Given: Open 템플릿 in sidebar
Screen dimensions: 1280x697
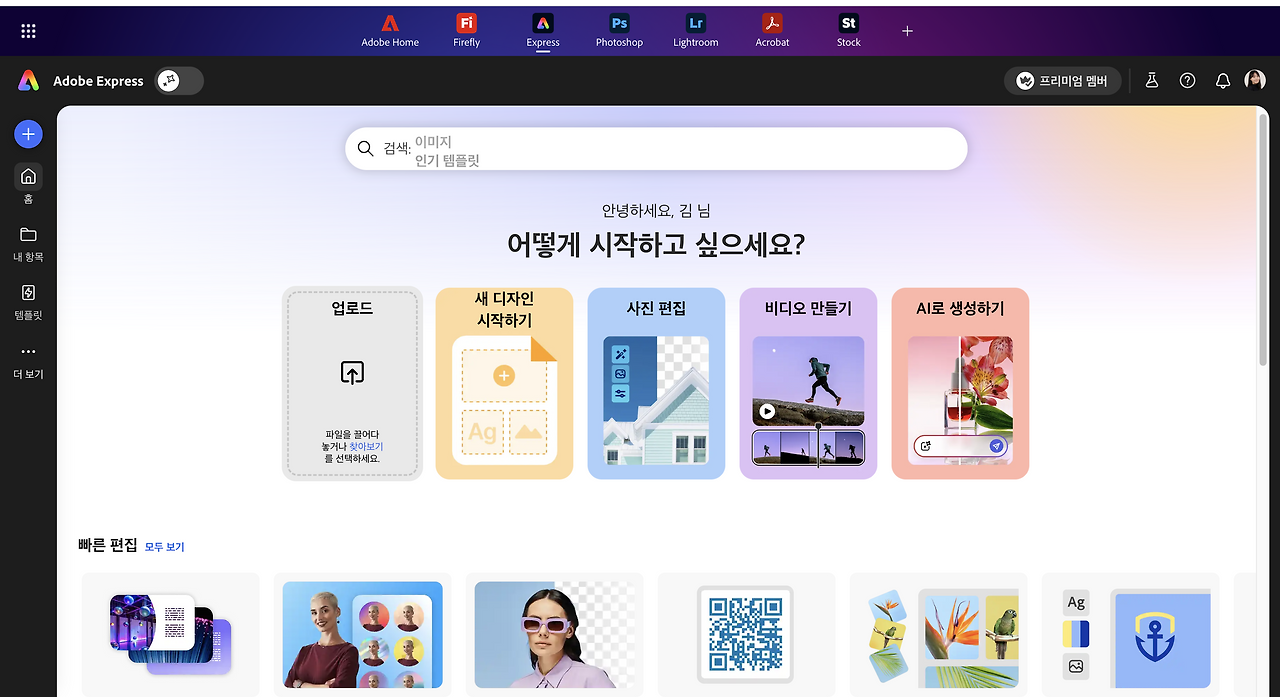Looking at the screenshot, I should (28, 301).
